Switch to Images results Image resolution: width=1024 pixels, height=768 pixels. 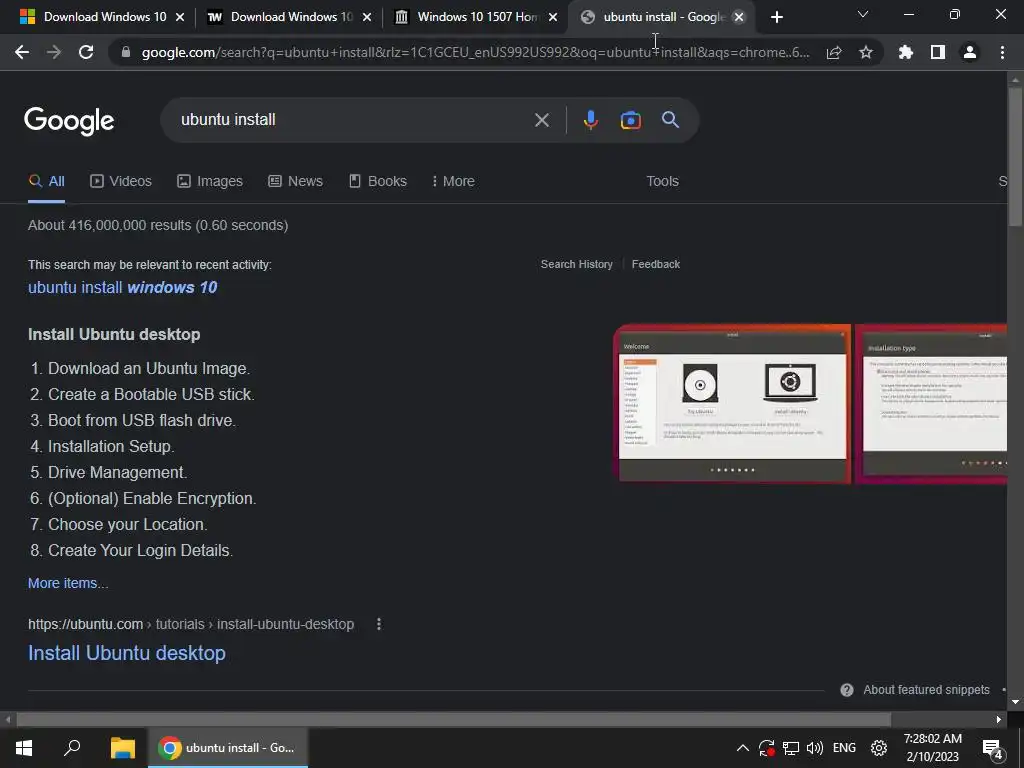(x=210, y=181)
